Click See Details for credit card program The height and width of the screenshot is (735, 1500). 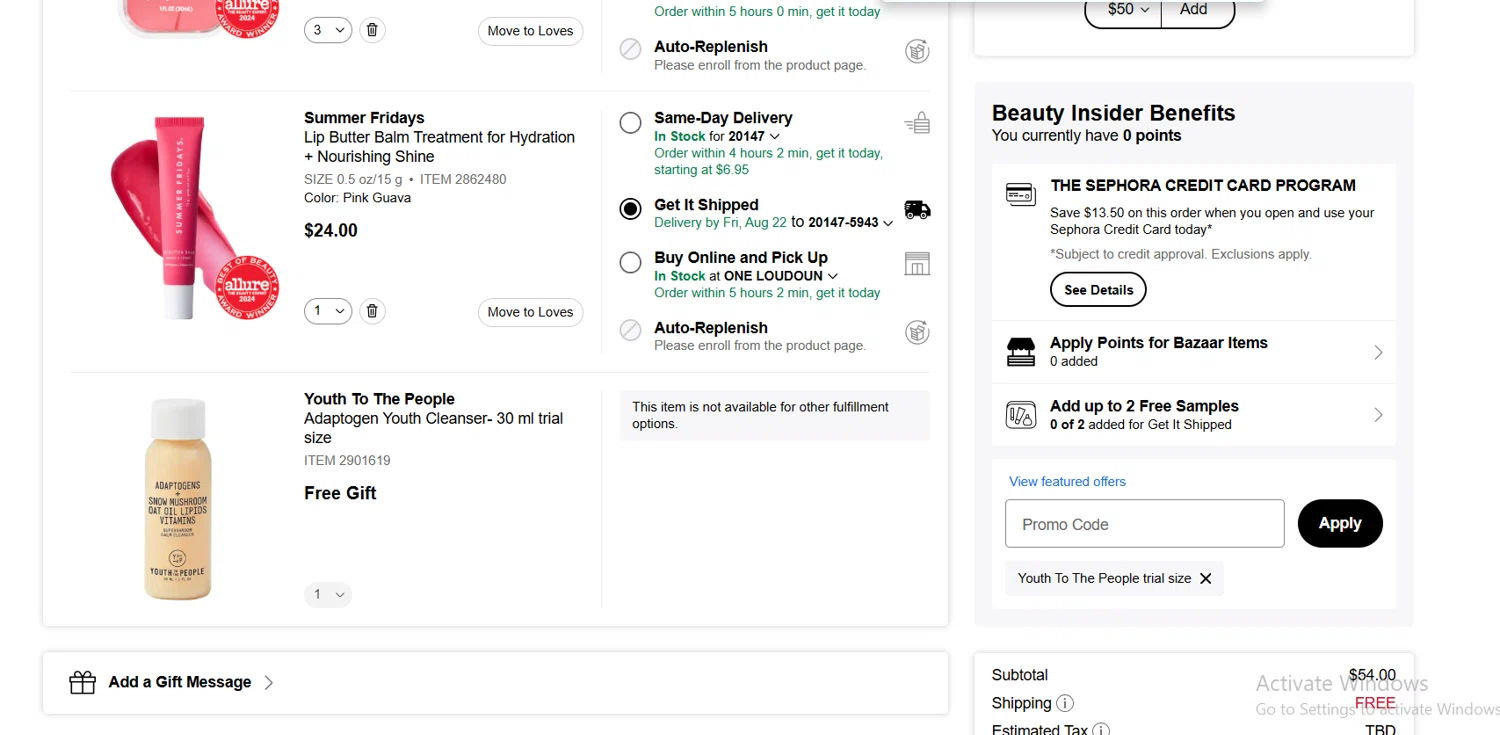(x=1098, y=290)
